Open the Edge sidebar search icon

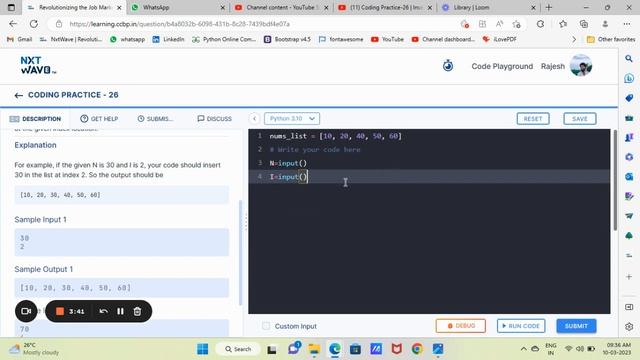pos(629,59)
